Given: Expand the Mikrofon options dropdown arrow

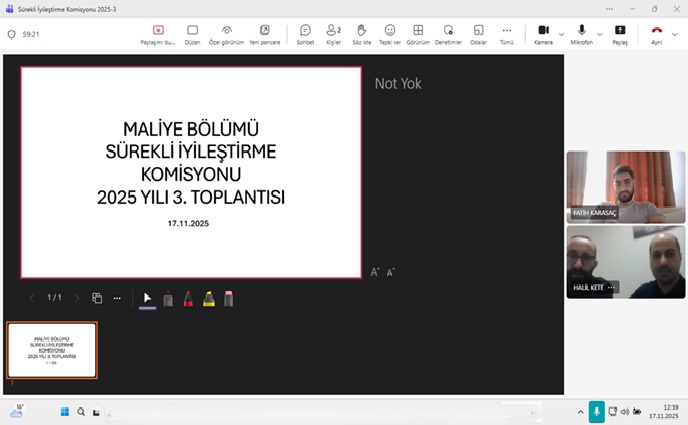Looking at the screenshot, I should pyautogui.click(x=600, y=32).
